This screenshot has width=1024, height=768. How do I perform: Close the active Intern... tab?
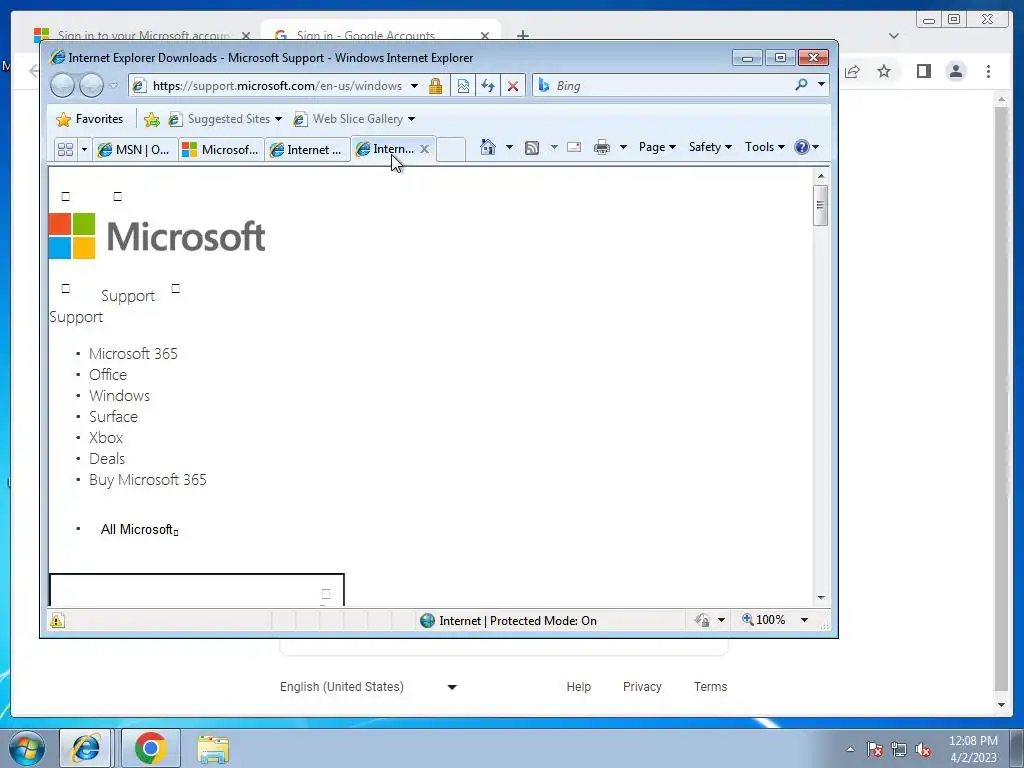(424, 149)
